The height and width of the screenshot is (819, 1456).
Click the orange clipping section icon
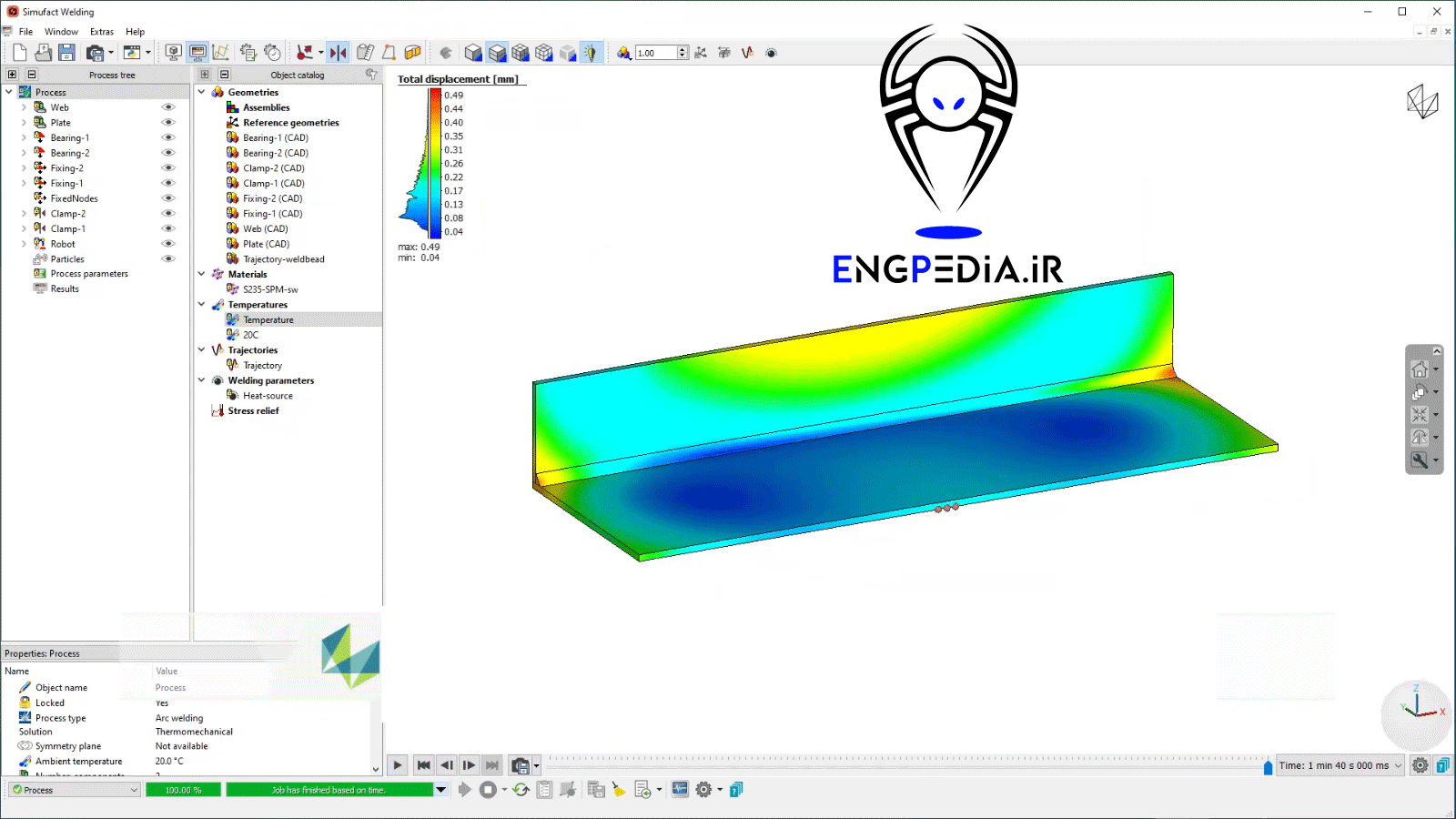(x=412, y=53)
